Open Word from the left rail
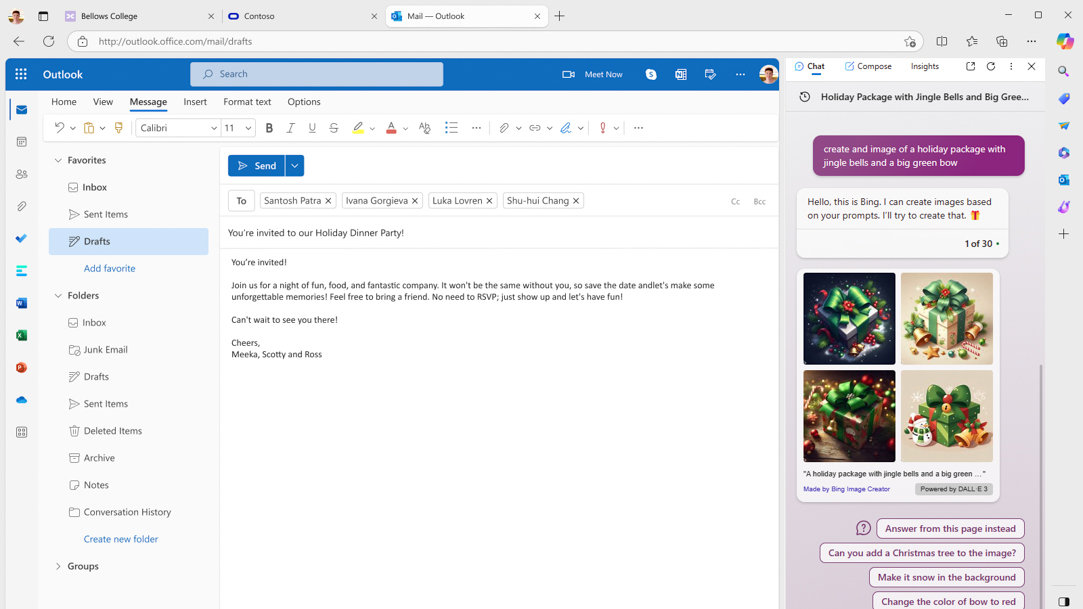Viewport: 1083px width, 609px height. pos(21,303)
